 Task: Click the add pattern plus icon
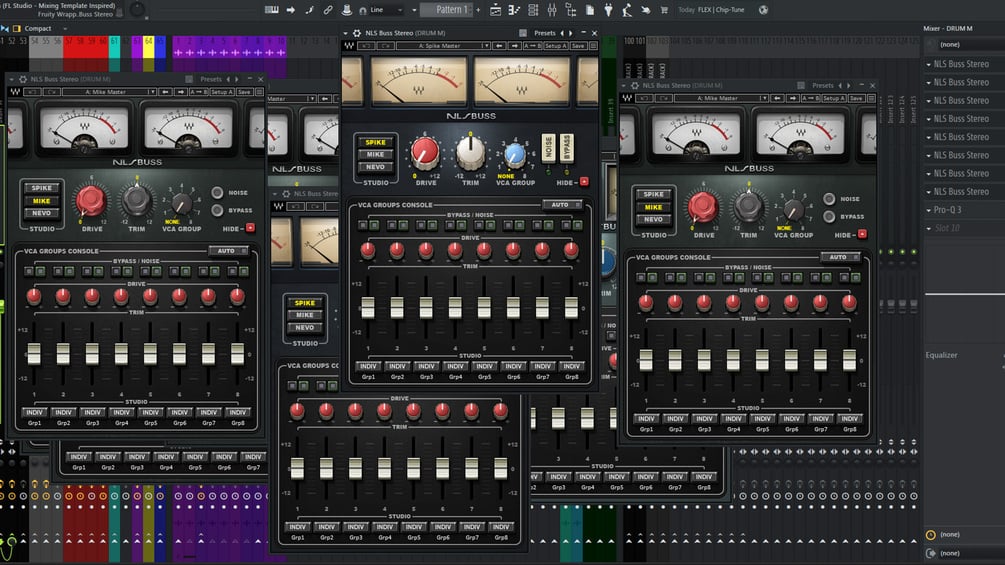[478, 10]
